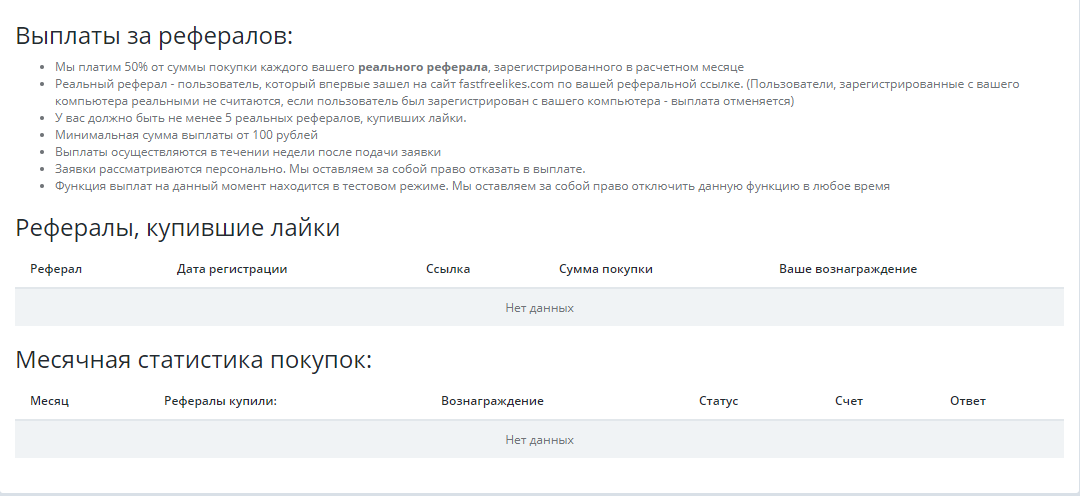The height and width of the screenshot is (496, 1080).
Task: Click the bullet about минимум 5 реальных рефералов
Action: coord(260,118)
